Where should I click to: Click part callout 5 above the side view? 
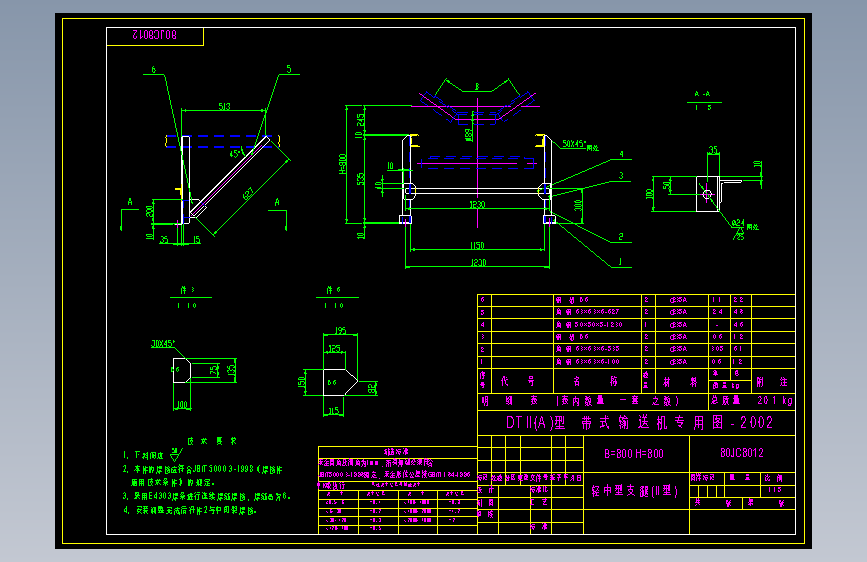(289, 69)
